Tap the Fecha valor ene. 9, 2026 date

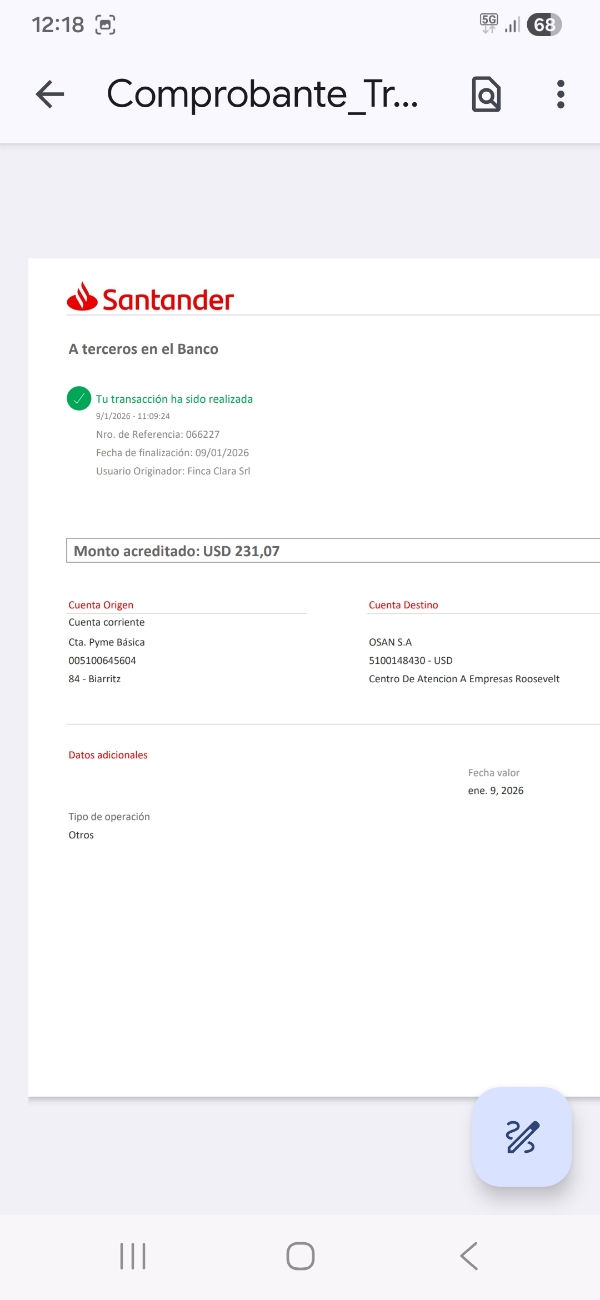(495, 791)
